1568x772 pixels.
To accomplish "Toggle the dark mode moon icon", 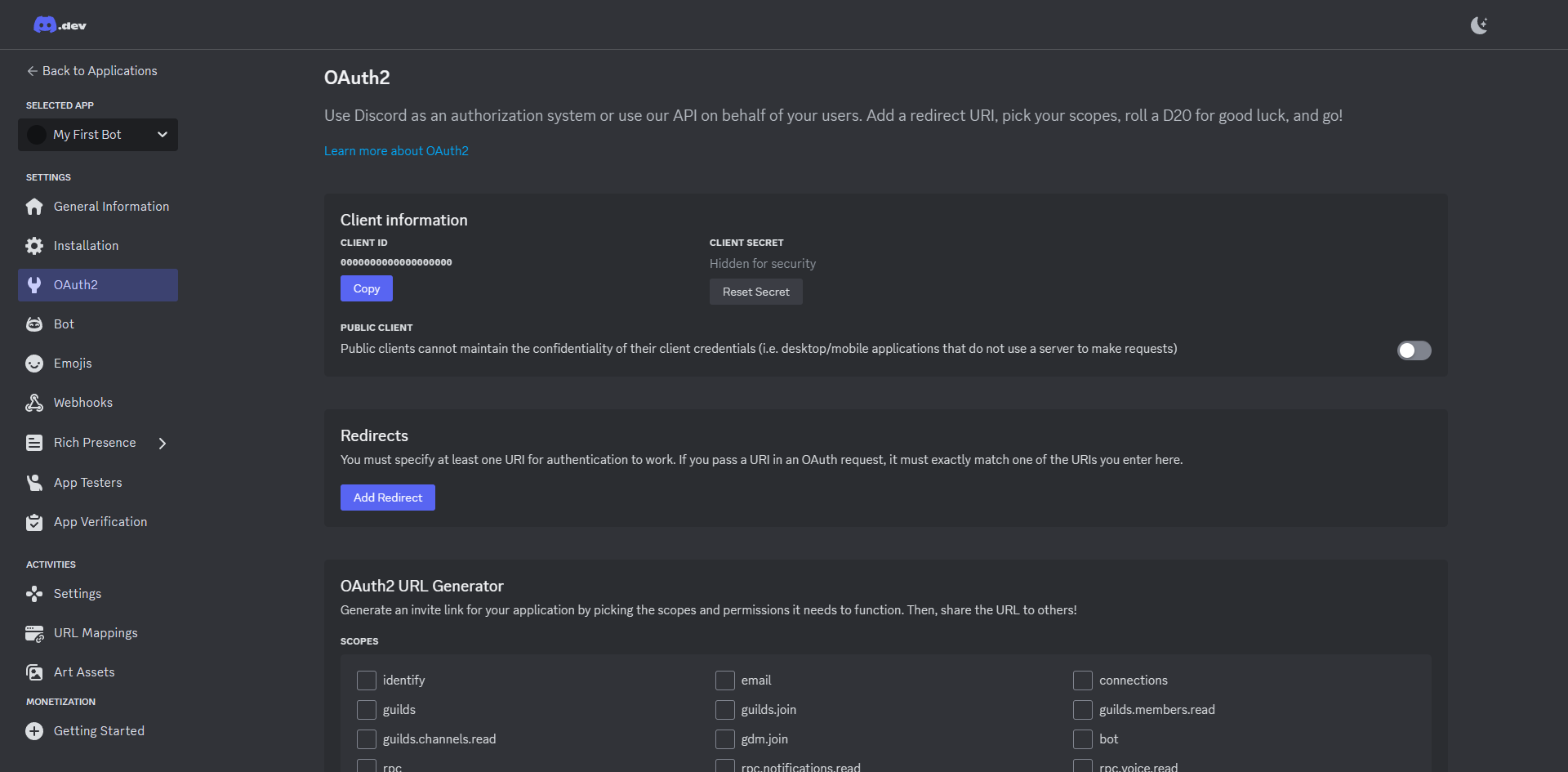I will coord(1479,25).
